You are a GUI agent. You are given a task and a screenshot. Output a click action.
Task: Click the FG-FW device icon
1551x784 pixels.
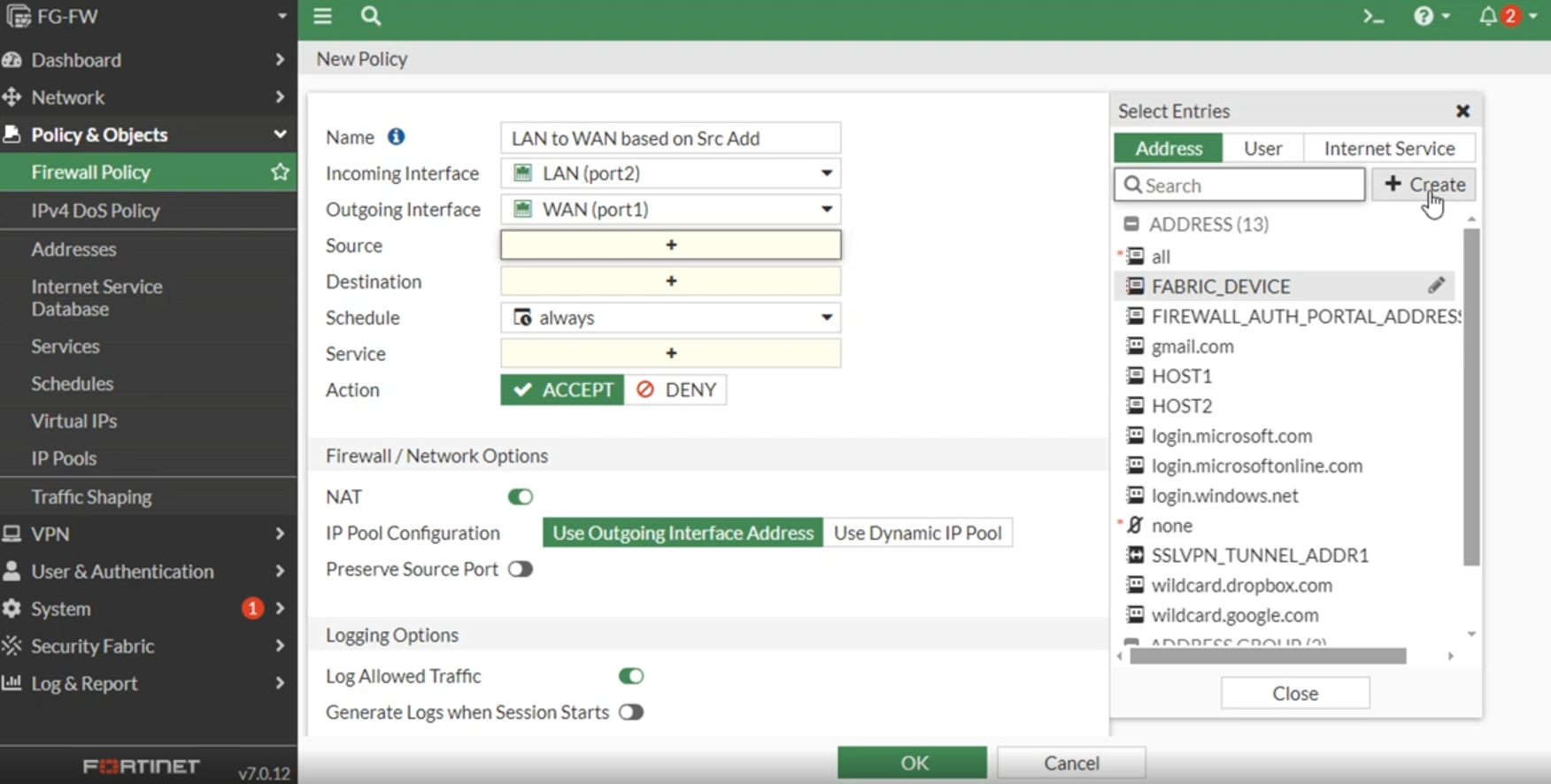(x=18, y=16)
